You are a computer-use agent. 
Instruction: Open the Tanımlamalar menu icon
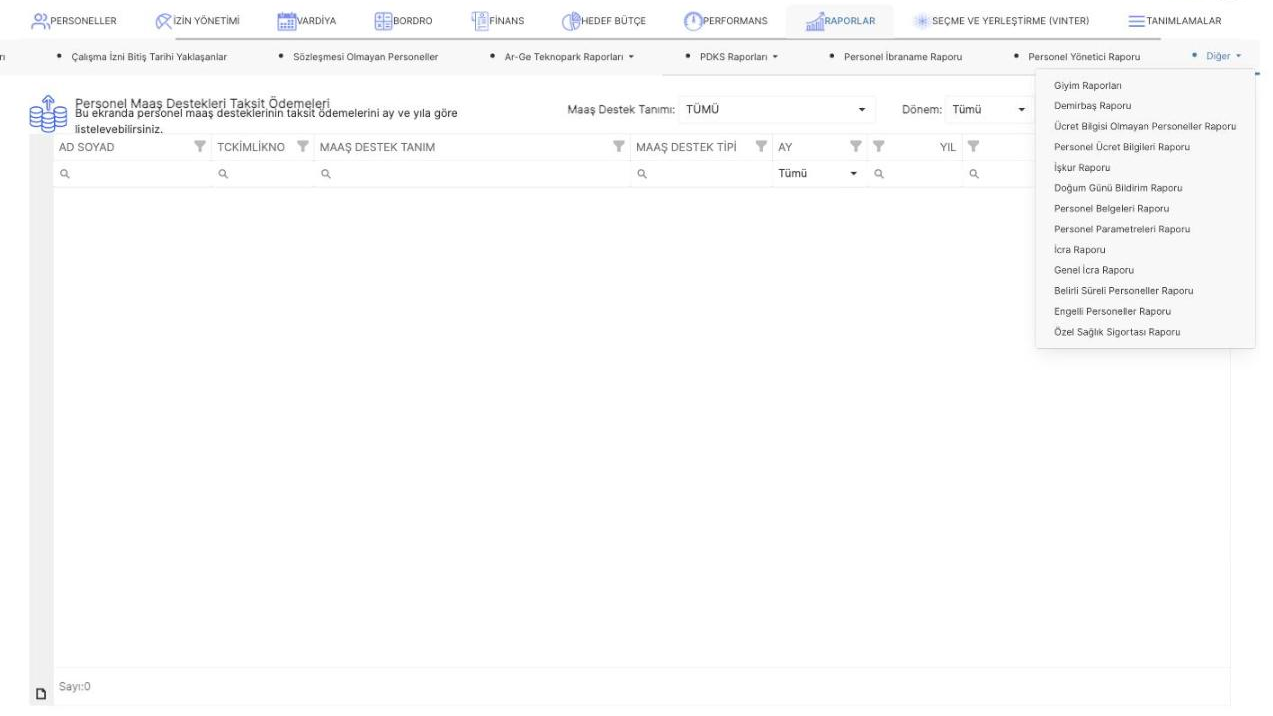point(1136,21)
